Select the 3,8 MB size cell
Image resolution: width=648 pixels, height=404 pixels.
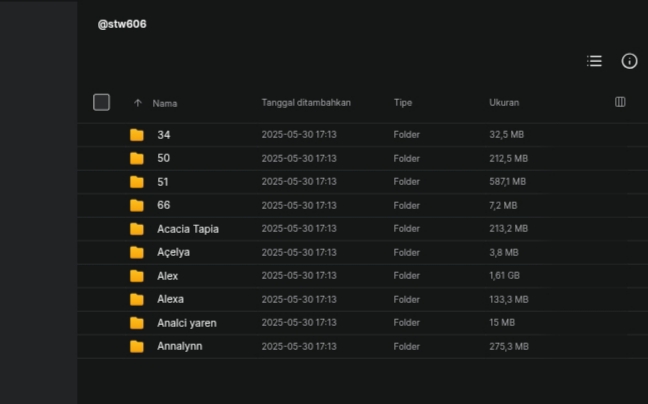(x=504, y=252)
